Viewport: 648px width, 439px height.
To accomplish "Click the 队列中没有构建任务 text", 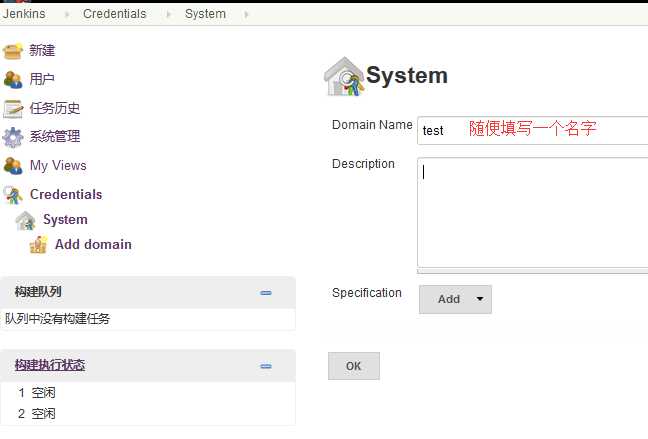I will pos(57,319).
